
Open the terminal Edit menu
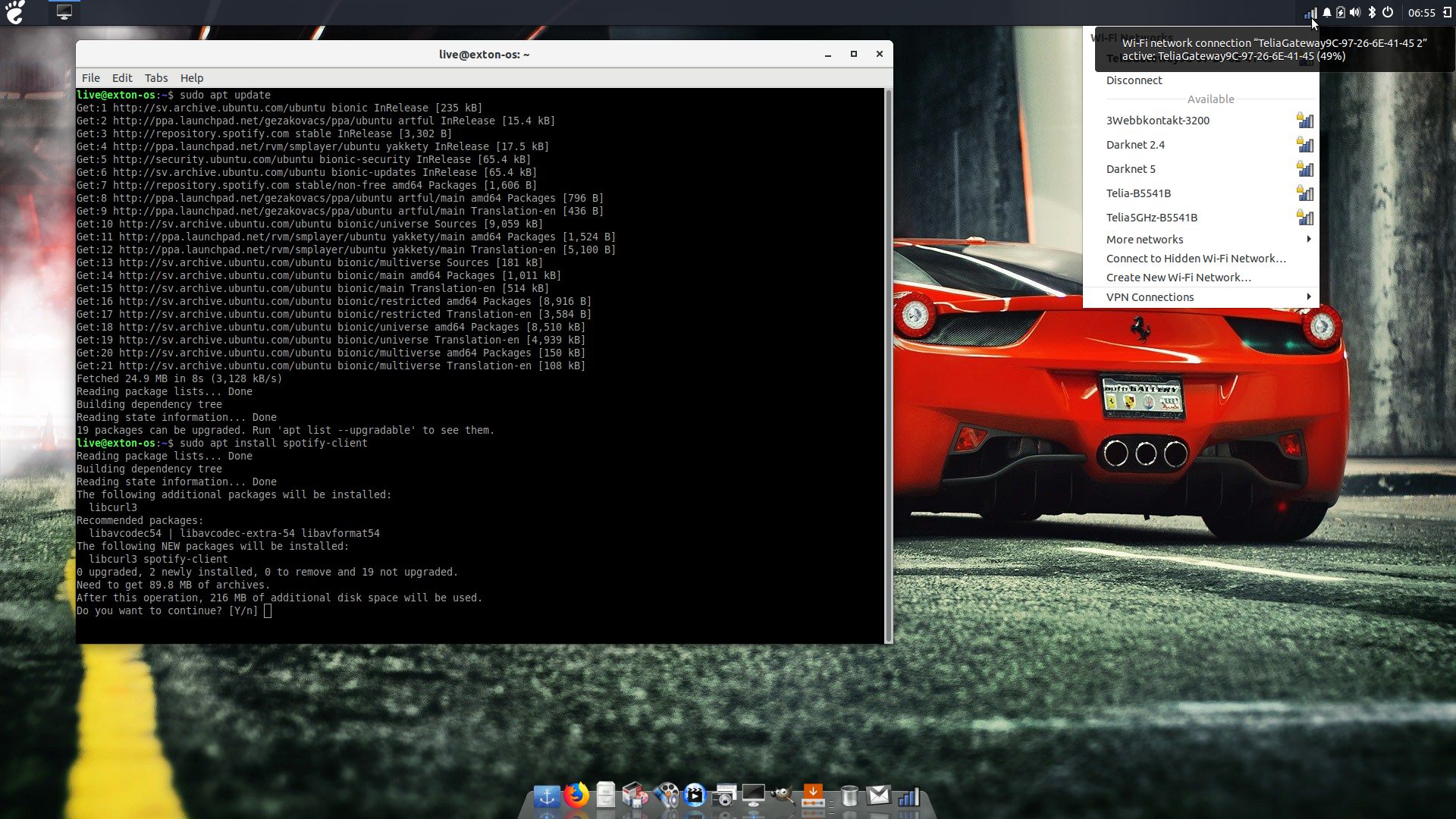[x=122, y=78]
